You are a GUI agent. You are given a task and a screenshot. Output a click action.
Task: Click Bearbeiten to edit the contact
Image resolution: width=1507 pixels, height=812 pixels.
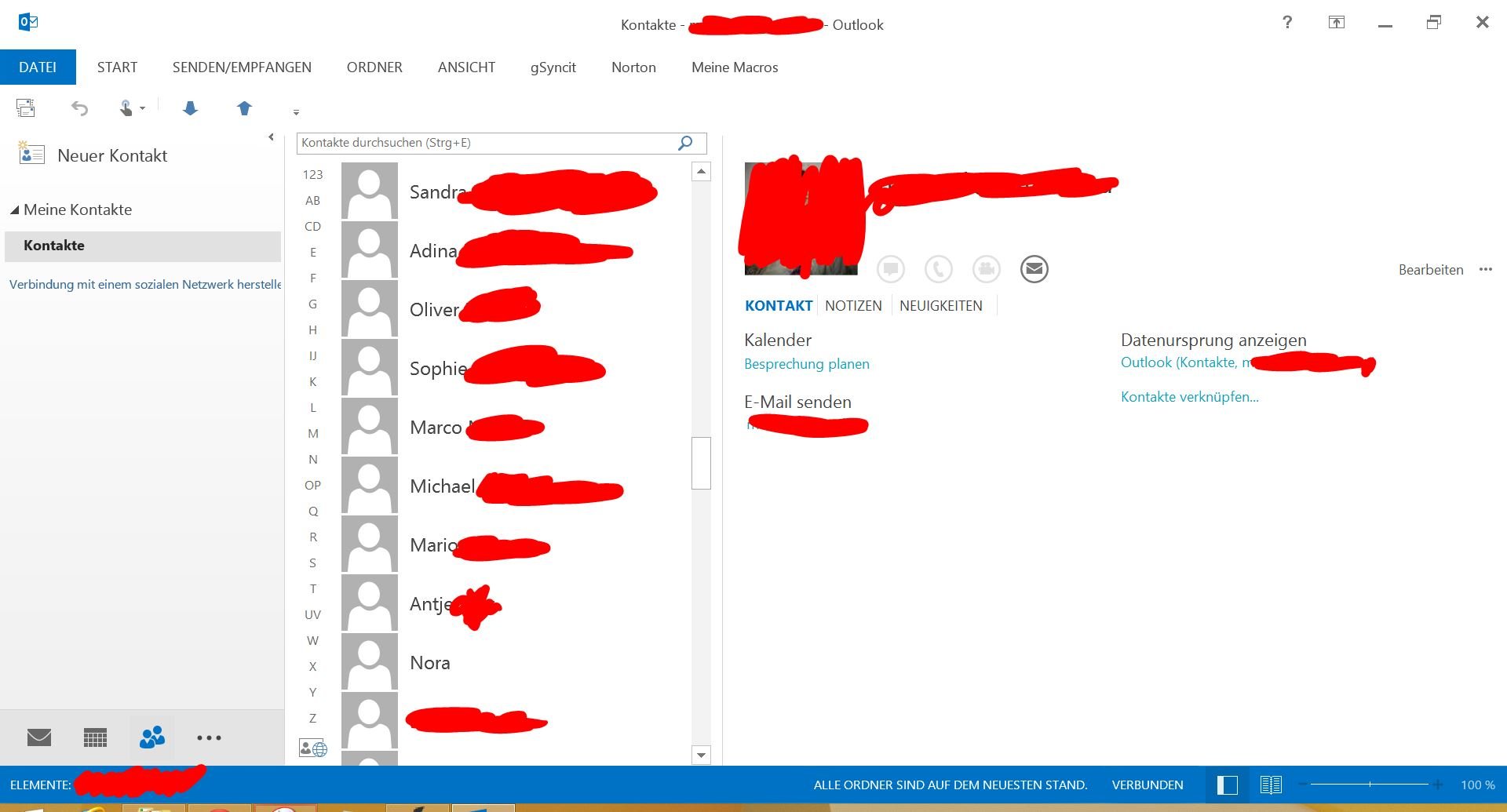[x=1431, y=270]
